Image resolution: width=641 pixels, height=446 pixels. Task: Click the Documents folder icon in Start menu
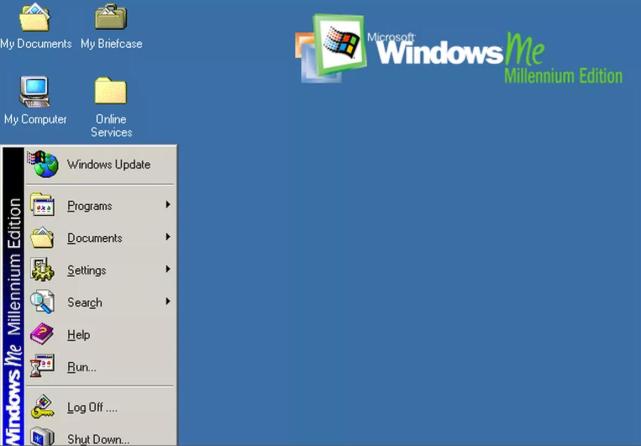(x=42, y=237)
